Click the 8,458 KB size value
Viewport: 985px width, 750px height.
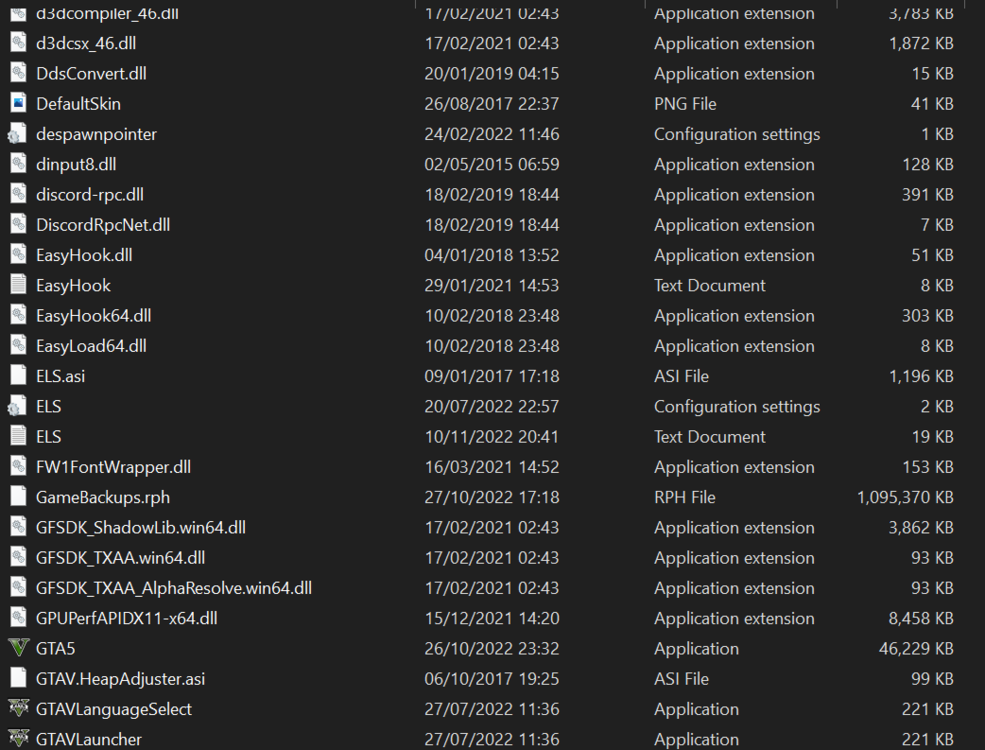coord(921,618)
